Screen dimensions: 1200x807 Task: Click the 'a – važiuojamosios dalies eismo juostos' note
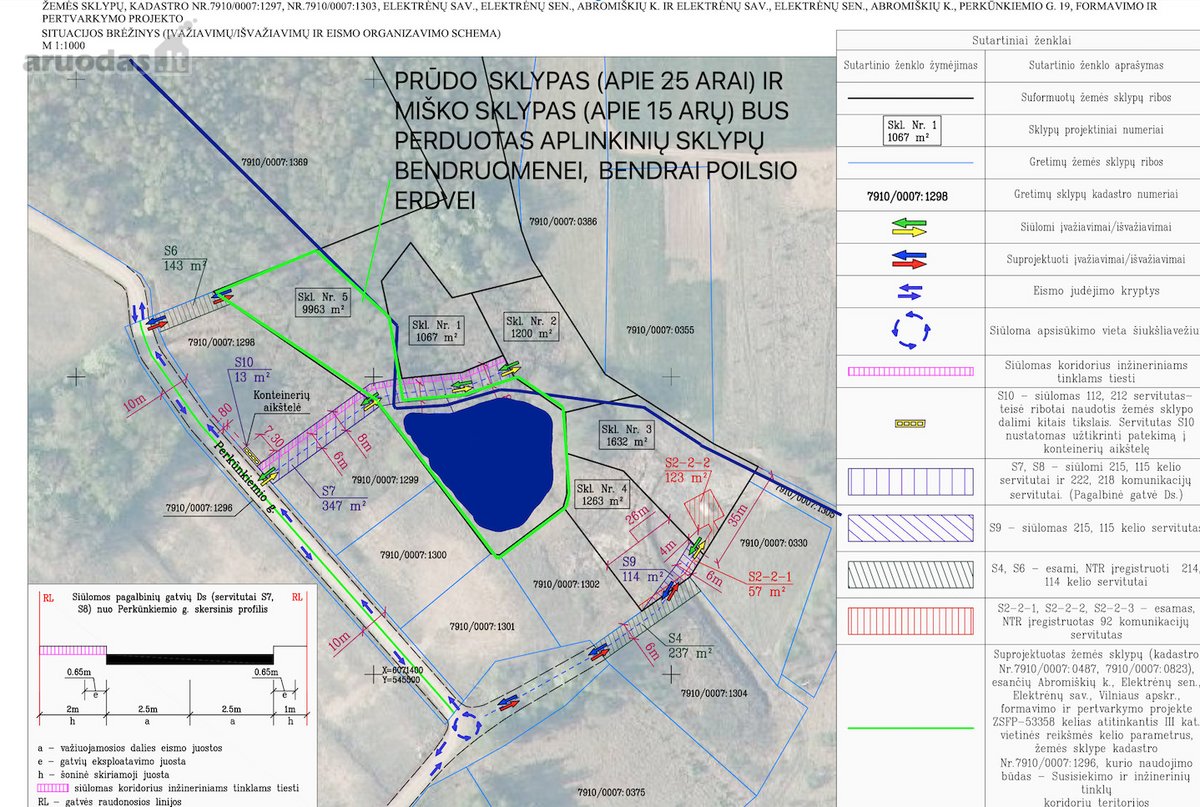point(128,748)
